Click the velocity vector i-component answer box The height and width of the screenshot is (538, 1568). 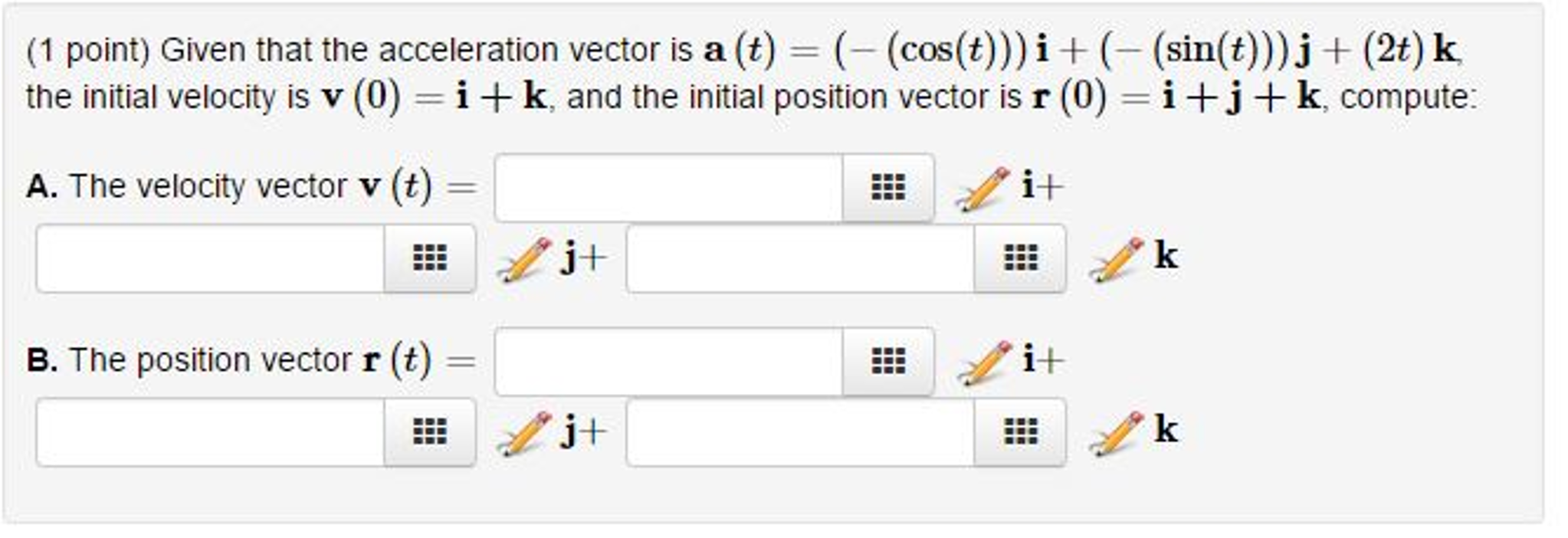point(667,186)
